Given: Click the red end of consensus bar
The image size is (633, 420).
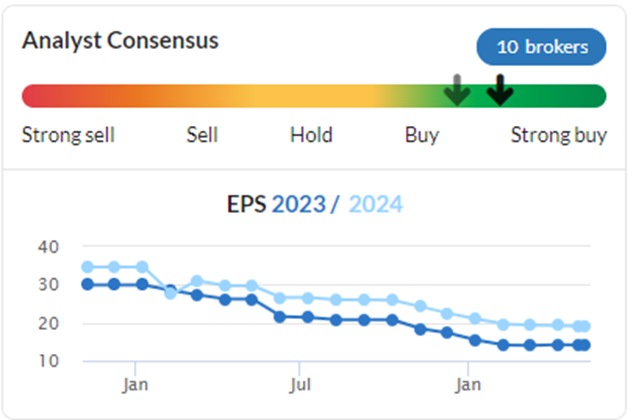Looking at the screenshot, I should click(34, 96).
